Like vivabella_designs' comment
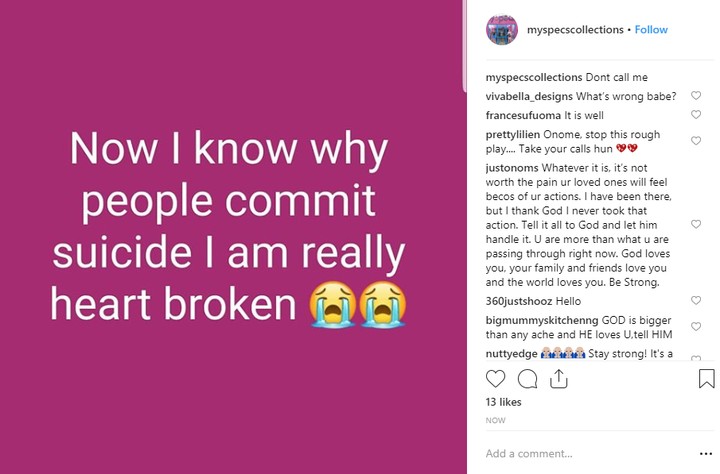The height and width of the screenshot is (474, 720). point(696,97)
